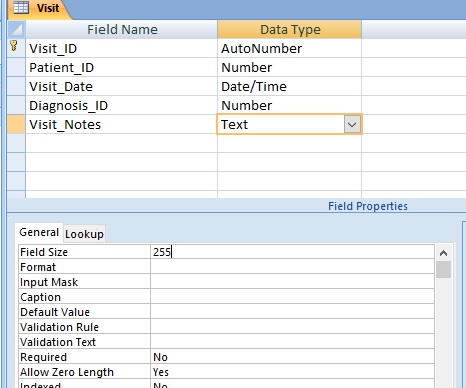Viewport: 466px width, 388px height.
Task: Select the Patient_ID field name cell
Action: (x=122, y=68)
